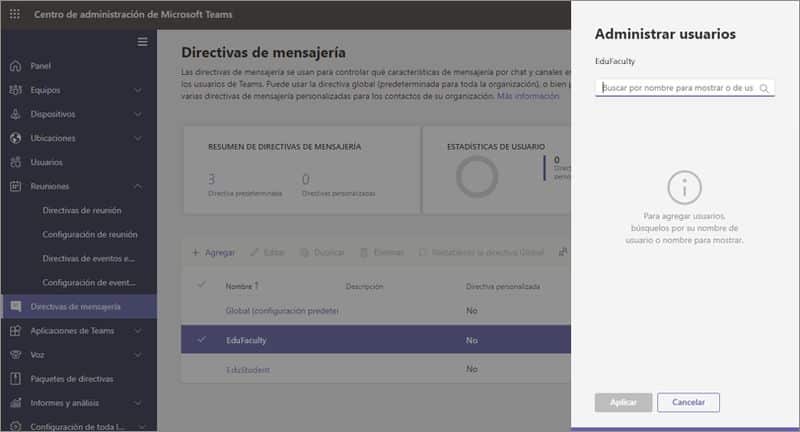The image size is (800, 432).
Task: Expand the Aplicaciones de Teams chevron
Action: click(138, 331)
